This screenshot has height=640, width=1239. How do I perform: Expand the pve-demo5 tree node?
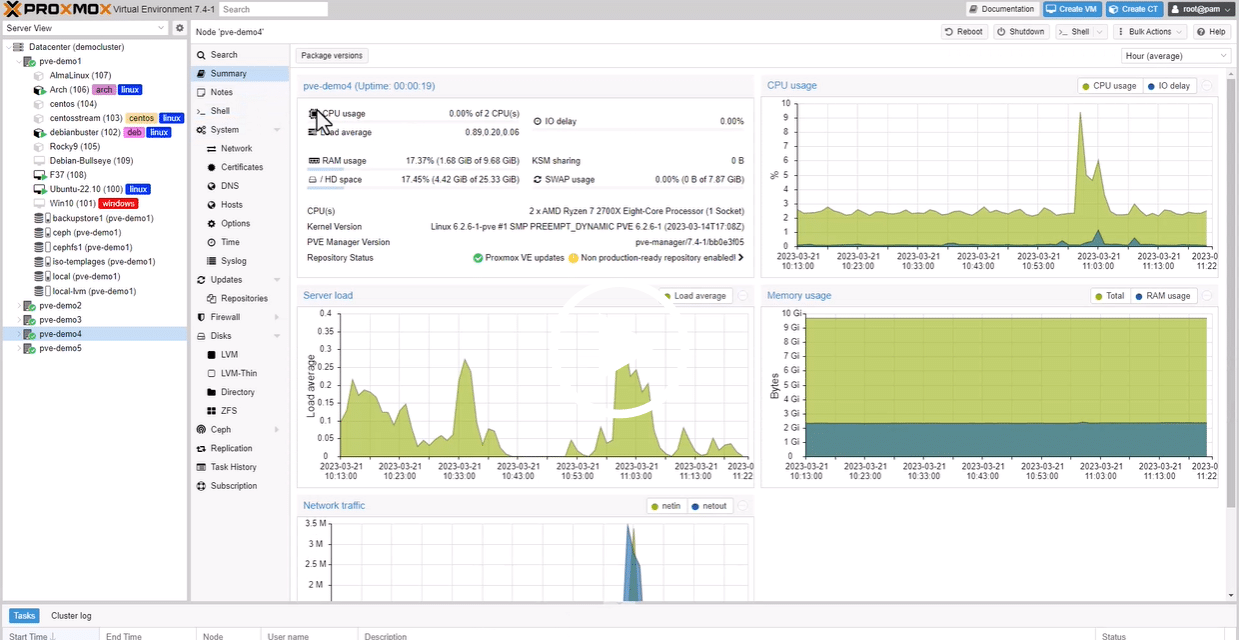coord(19,348)
